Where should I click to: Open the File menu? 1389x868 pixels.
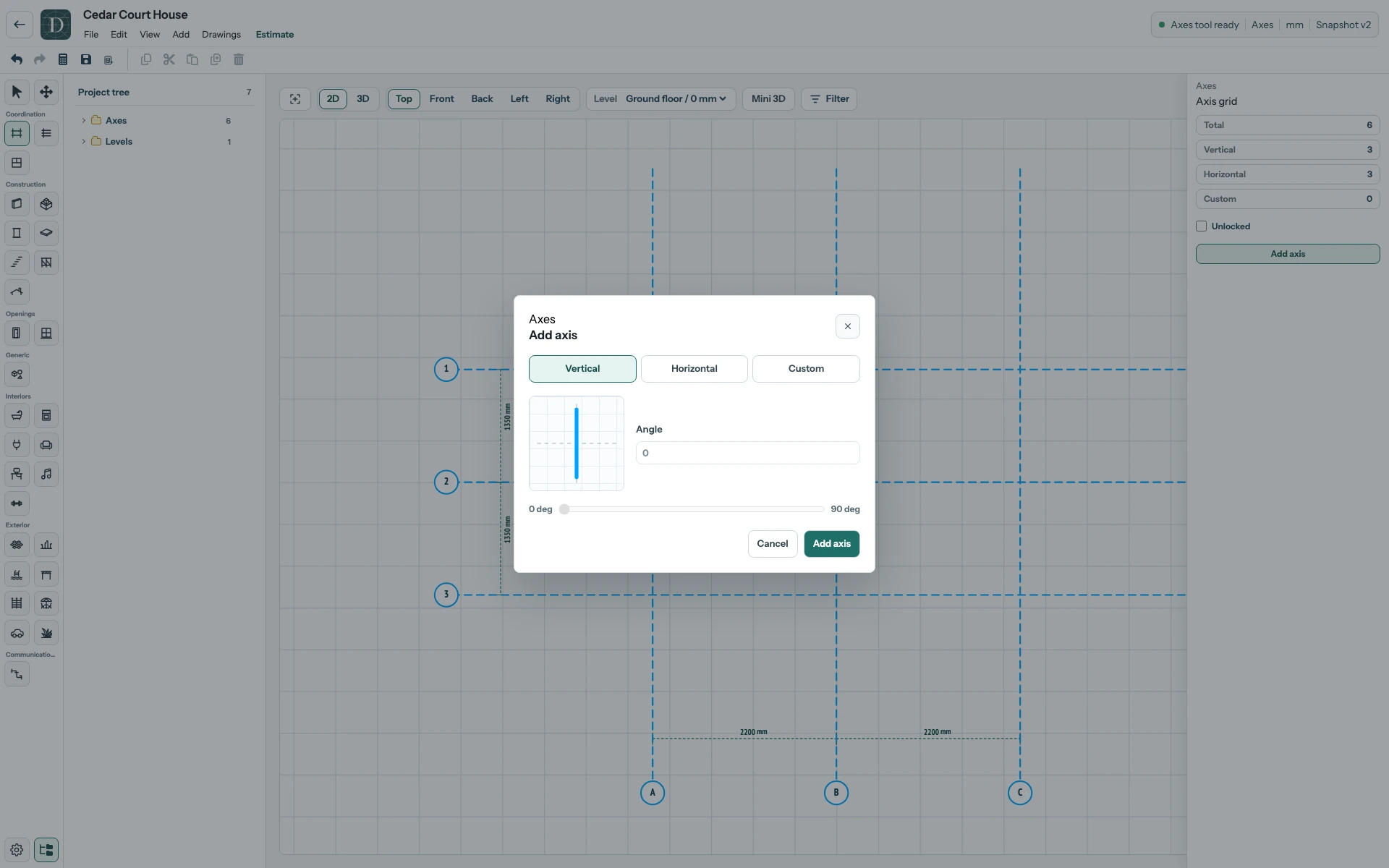click(x=91, y=35)
